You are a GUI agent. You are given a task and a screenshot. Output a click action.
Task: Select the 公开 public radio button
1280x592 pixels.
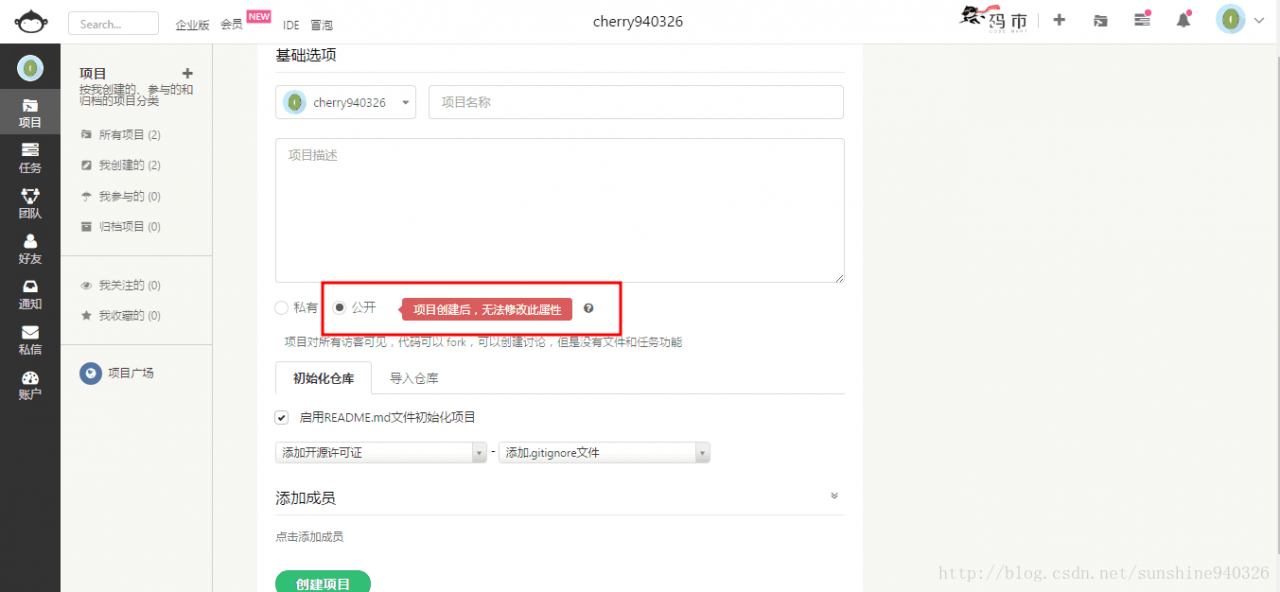tap(339, 308)
